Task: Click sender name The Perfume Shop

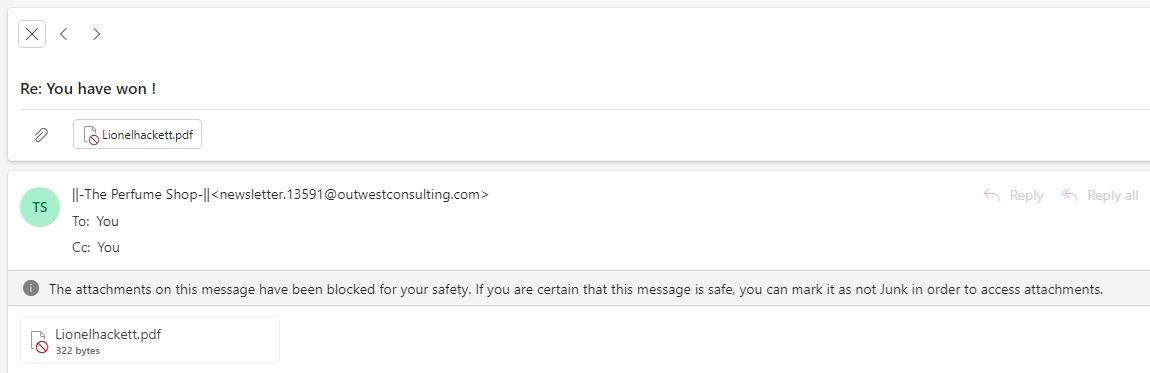Action: coord(141,195)
